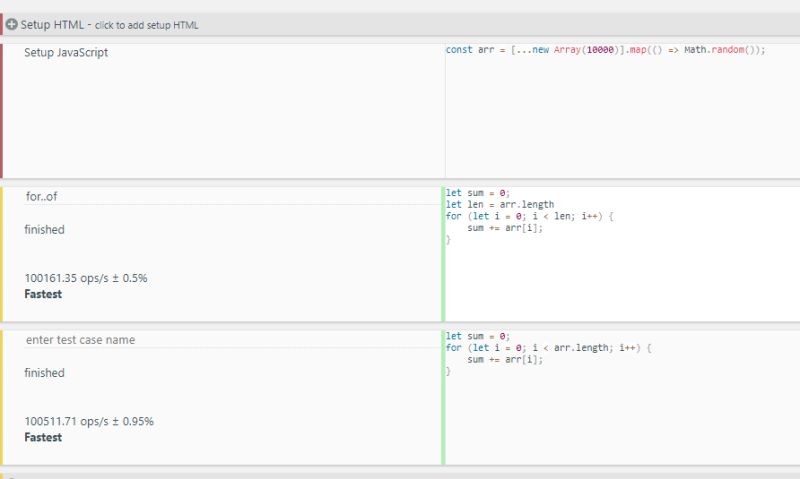Edit the 'for..of' test case name field
Image resolution: width=800 pixels, height=479 pixels.
pos(232,196)
